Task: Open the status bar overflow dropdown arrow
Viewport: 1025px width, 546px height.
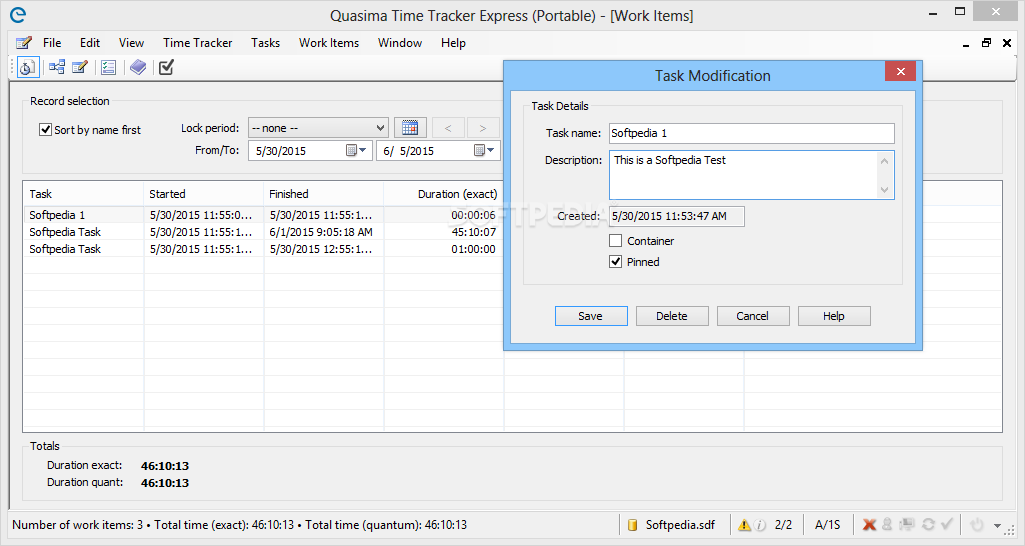Action: click(998, 525)
